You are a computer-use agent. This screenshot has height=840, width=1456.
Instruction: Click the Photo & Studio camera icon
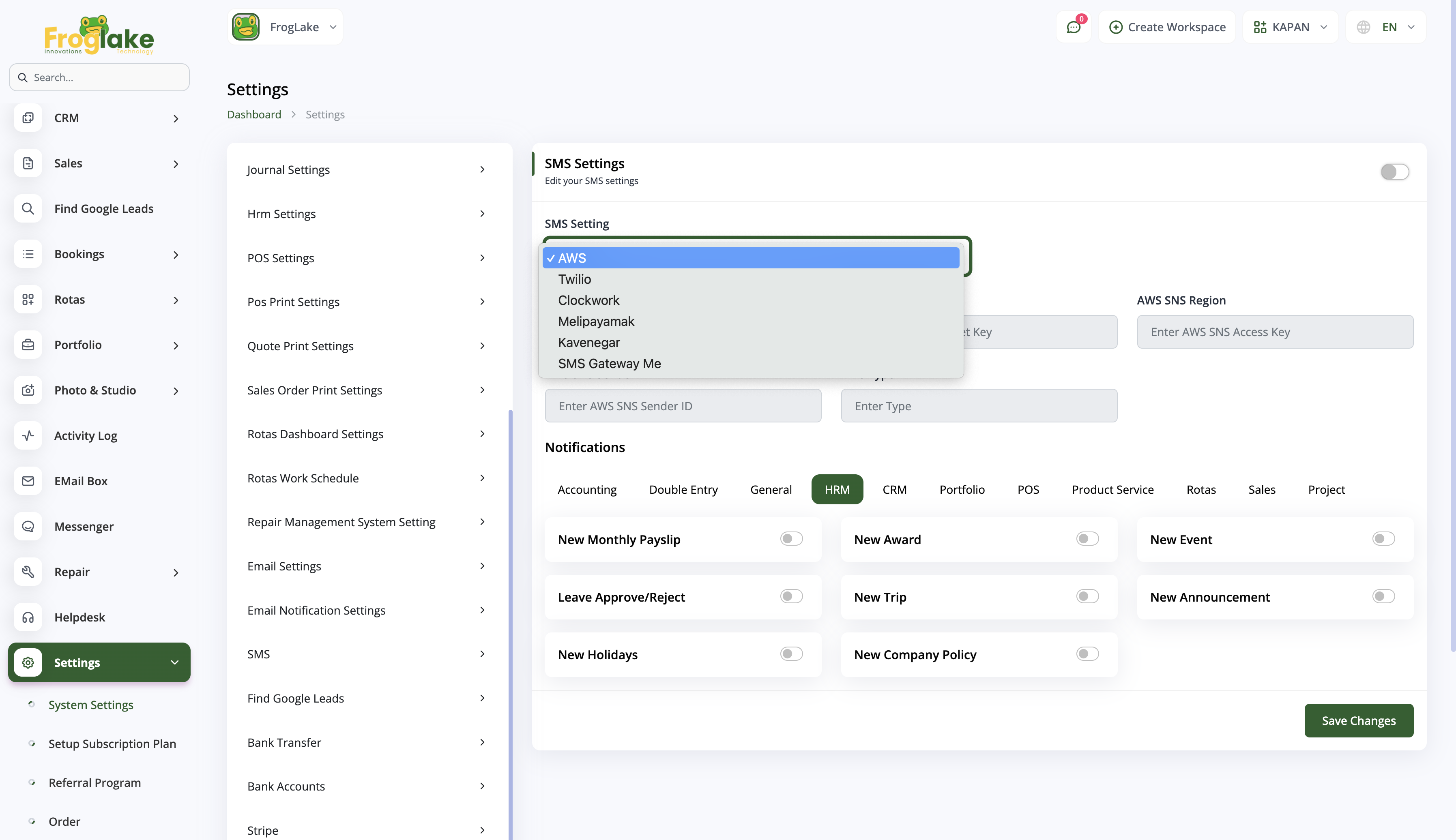click(x=28, y=390)
